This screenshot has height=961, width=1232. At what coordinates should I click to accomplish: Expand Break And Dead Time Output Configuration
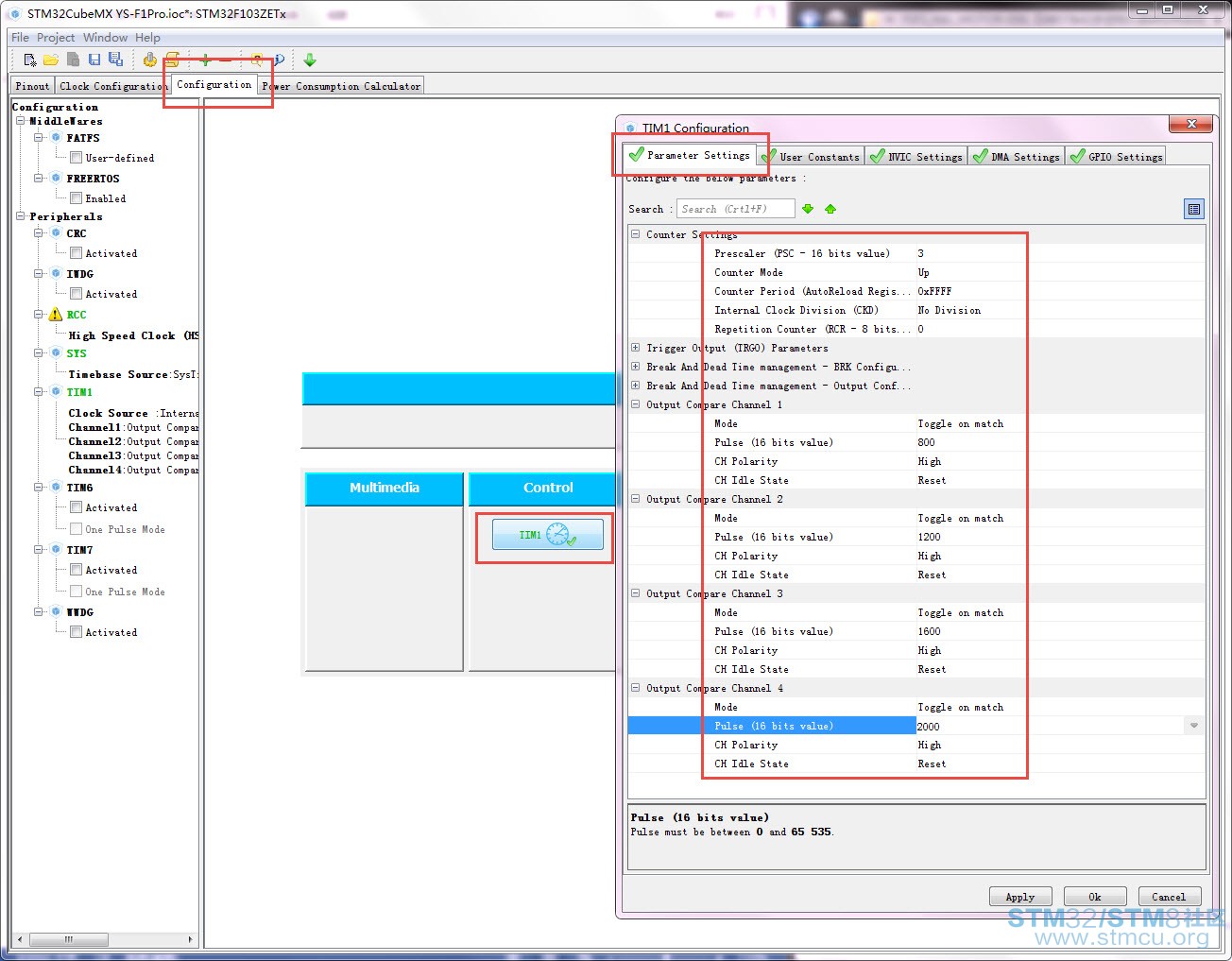[636, 386]
